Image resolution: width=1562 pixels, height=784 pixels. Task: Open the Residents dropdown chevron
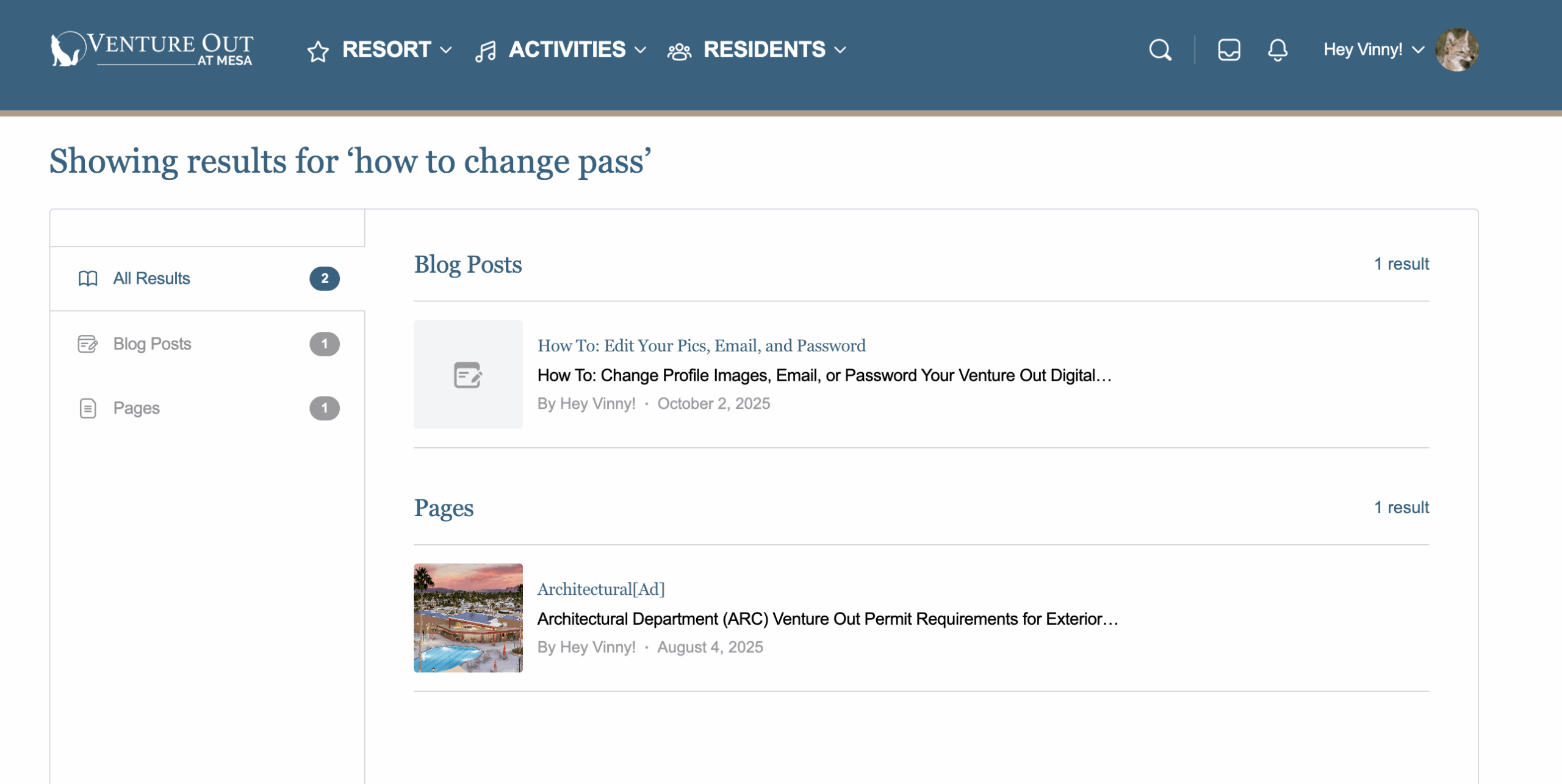[x=841, y=50]
